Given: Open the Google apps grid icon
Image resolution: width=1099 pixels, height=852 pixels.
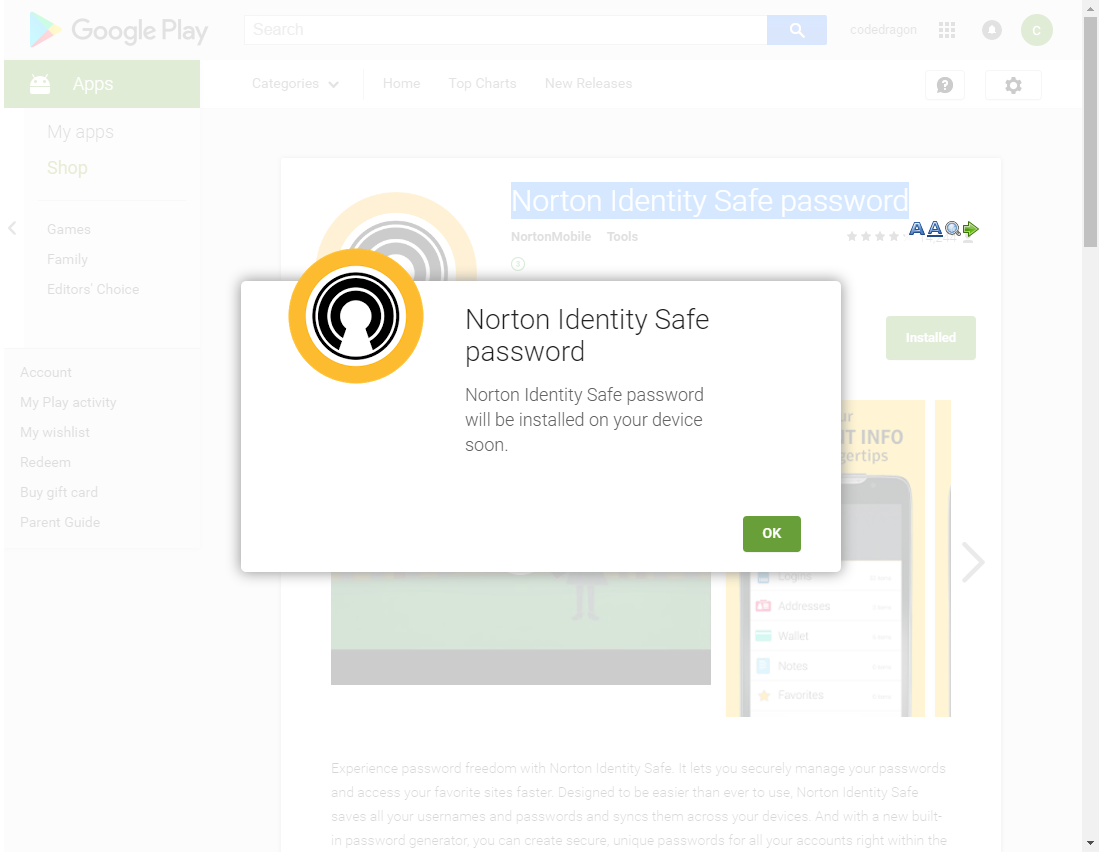Looking at the screenshot, I should 947,29.
